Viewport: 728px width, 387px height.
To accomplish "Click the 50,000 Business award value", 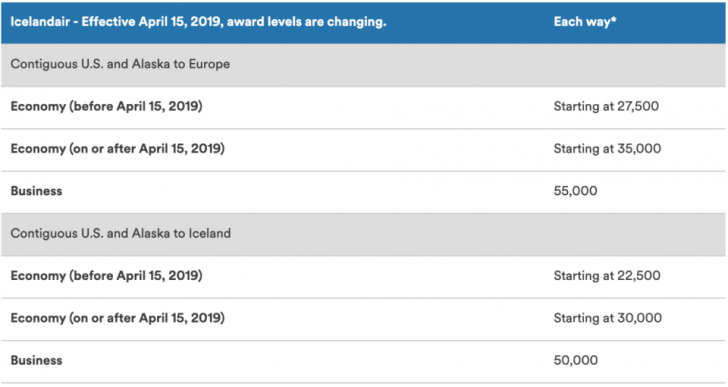I will pos(576,360).
